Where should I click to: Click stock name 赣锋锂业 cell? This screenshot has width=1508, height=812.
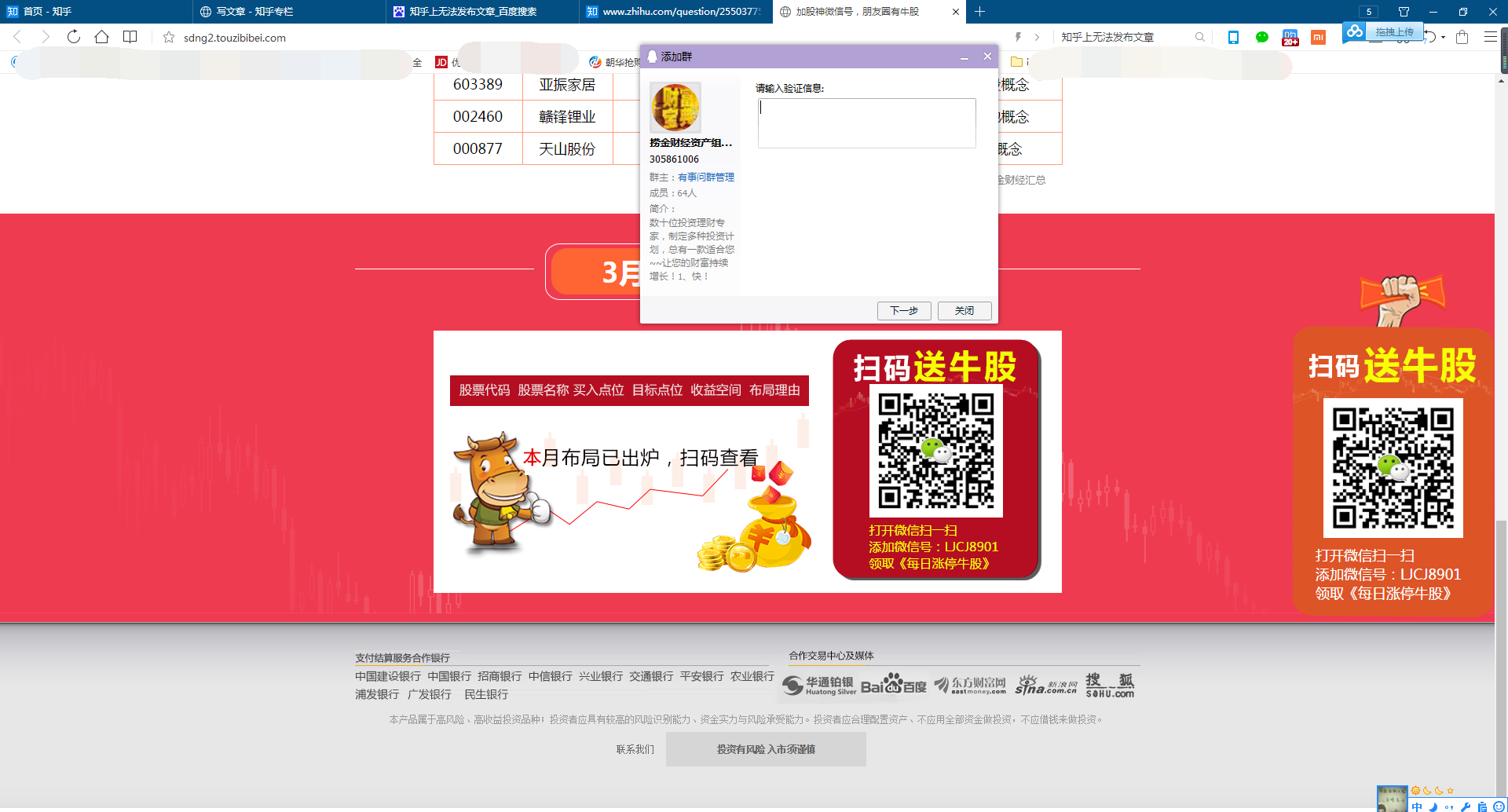coord(567,117)
